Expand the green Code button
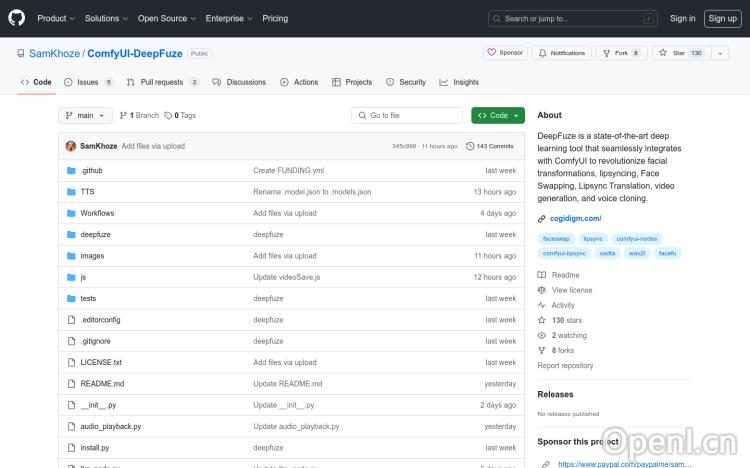This screenshot has width=750, height=468. pyautogui.click(x=497, y=115)
